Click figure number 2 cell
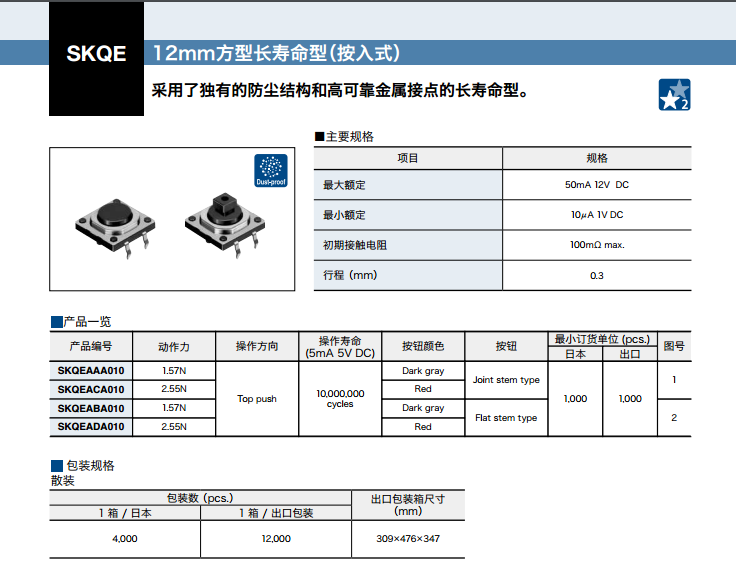This screenshot has width=736, height=567. 674,418
